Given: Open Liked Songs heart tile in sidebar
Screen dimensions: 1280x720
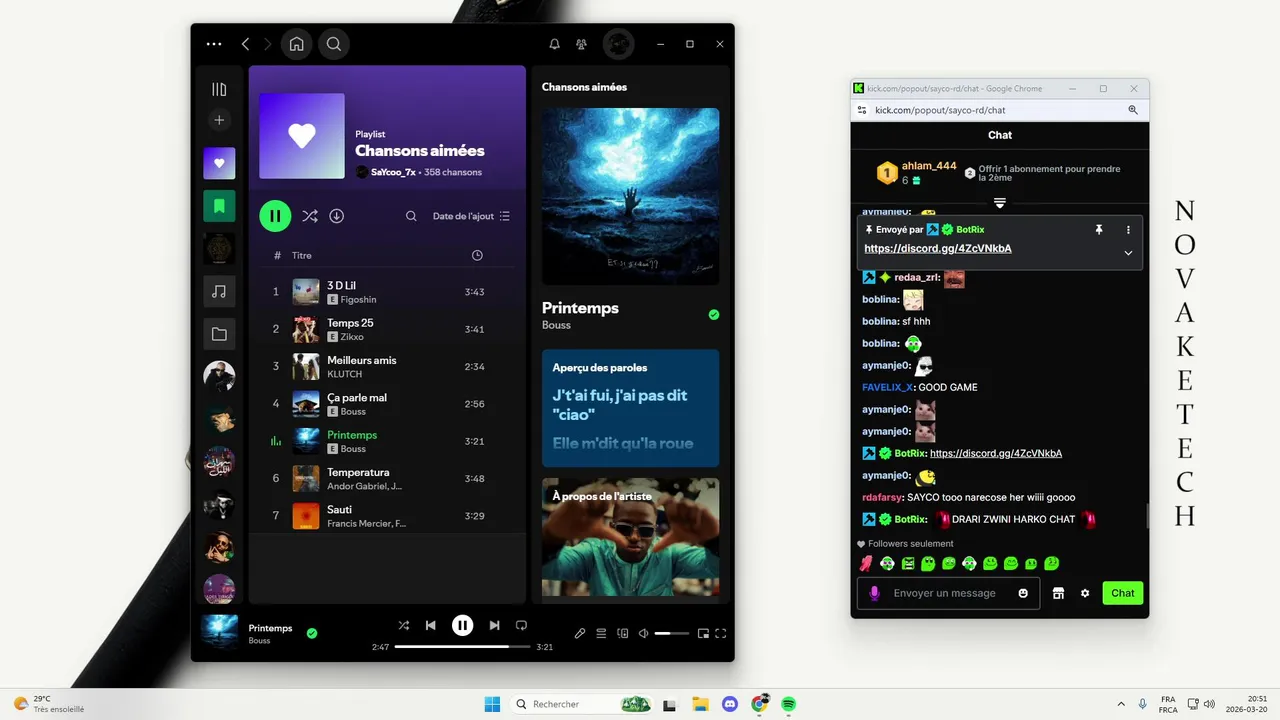Looking at the screenshot, I should [219, 163].
